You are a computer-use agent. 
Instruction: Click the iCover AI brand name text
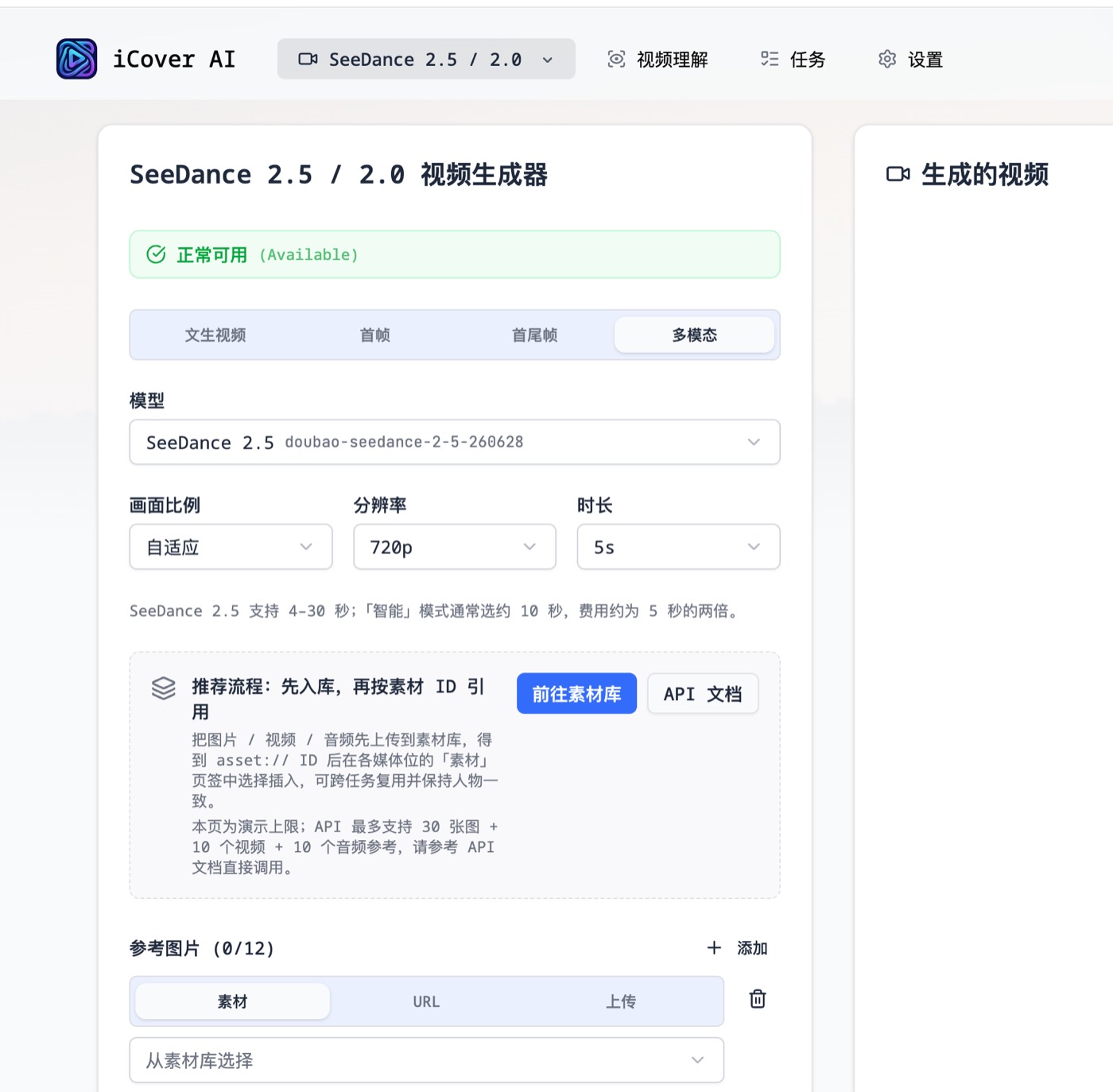(x=174, y=59)
